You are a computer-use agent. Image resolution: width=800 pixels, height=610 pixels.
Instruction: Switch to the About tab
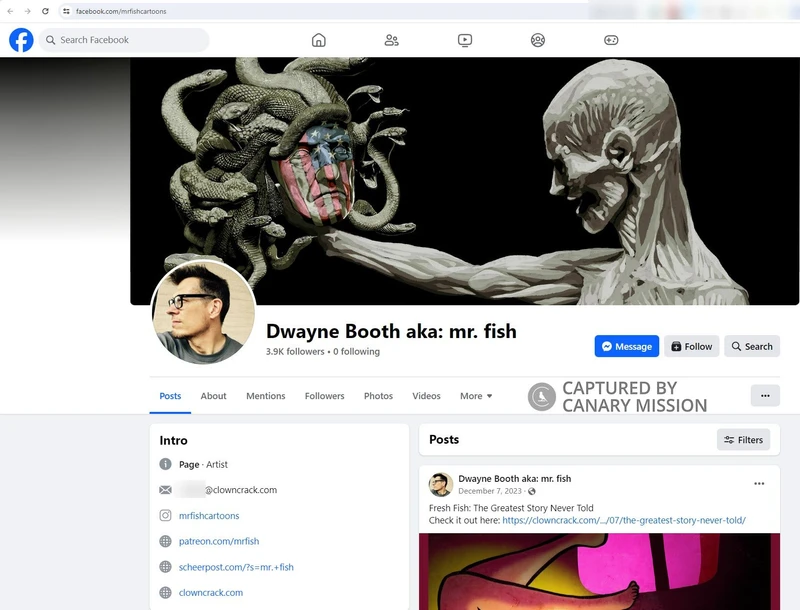pyautogui.click(x=213, y=396)
